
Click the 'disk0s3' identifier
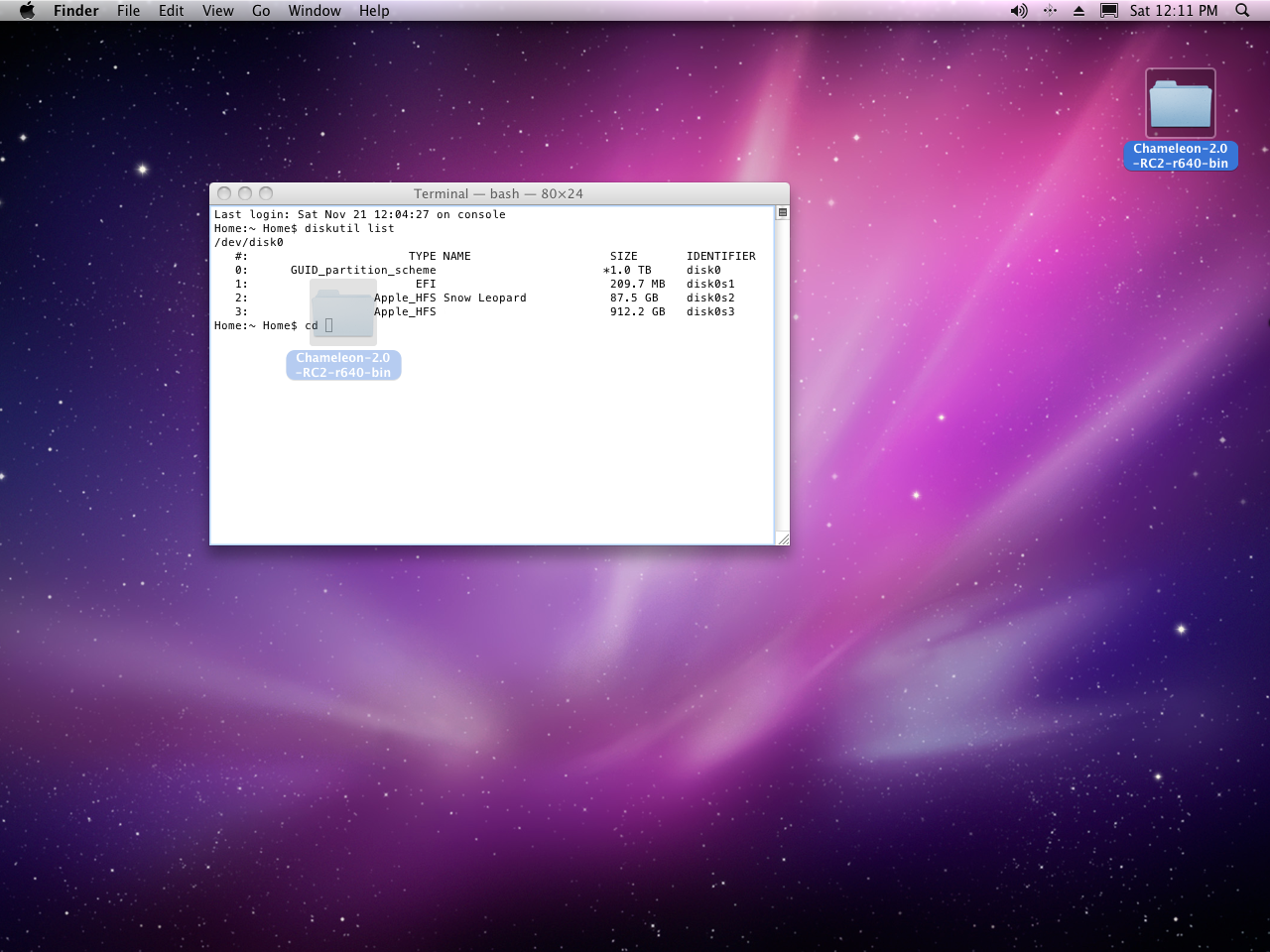pyautogui.click(x=710, y=311)
